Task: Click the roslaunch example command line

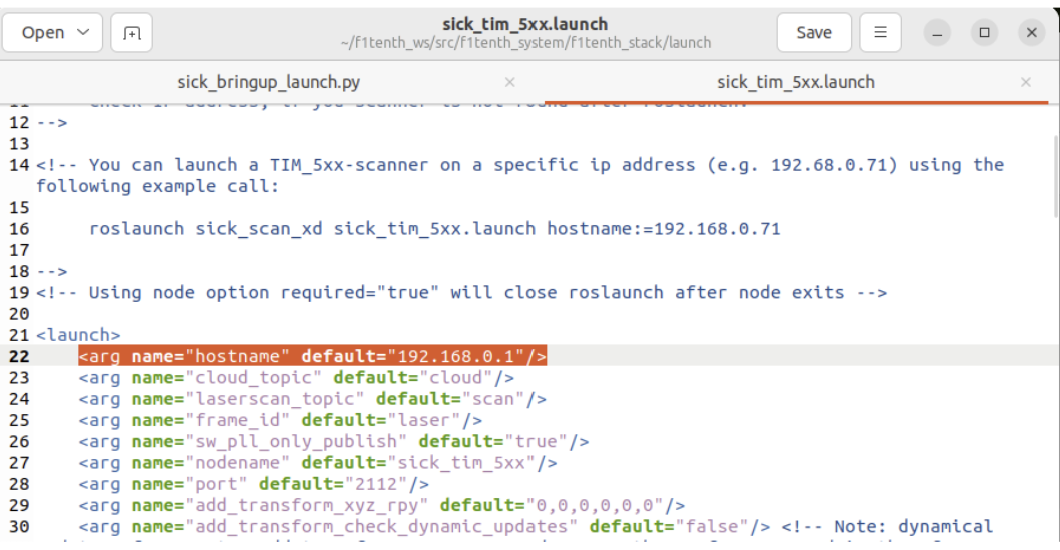Action: tap(435, 228)
